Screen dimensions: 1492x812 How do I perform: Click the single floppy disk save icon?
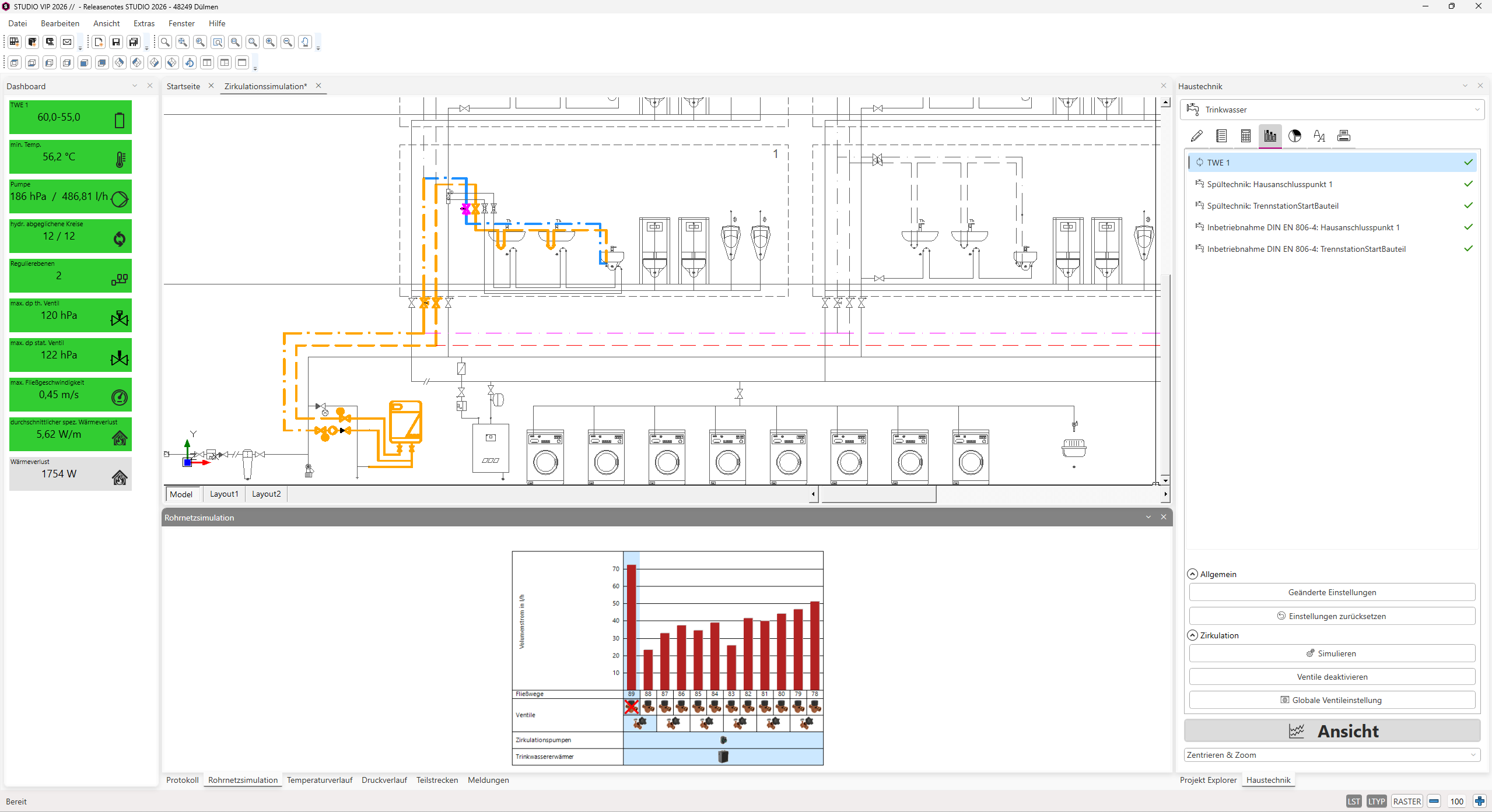tap(116, 42)
